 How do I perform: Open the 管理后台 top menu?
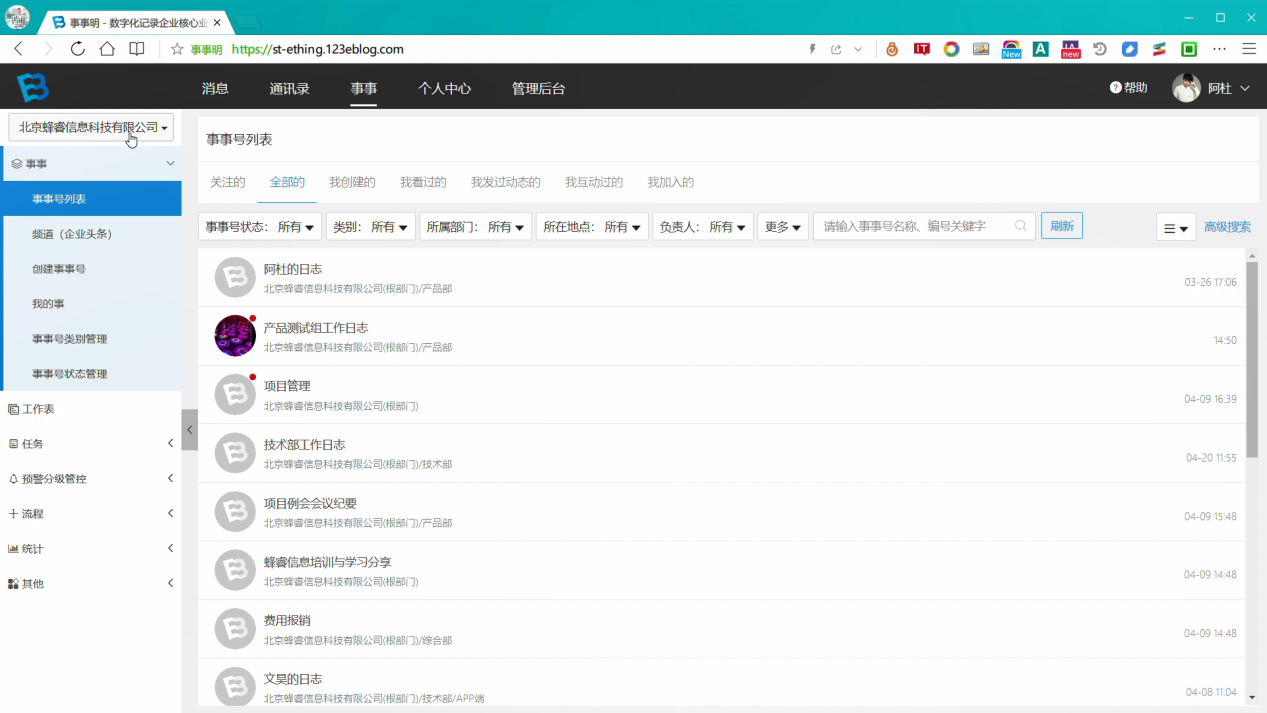(x=538, y=88)
